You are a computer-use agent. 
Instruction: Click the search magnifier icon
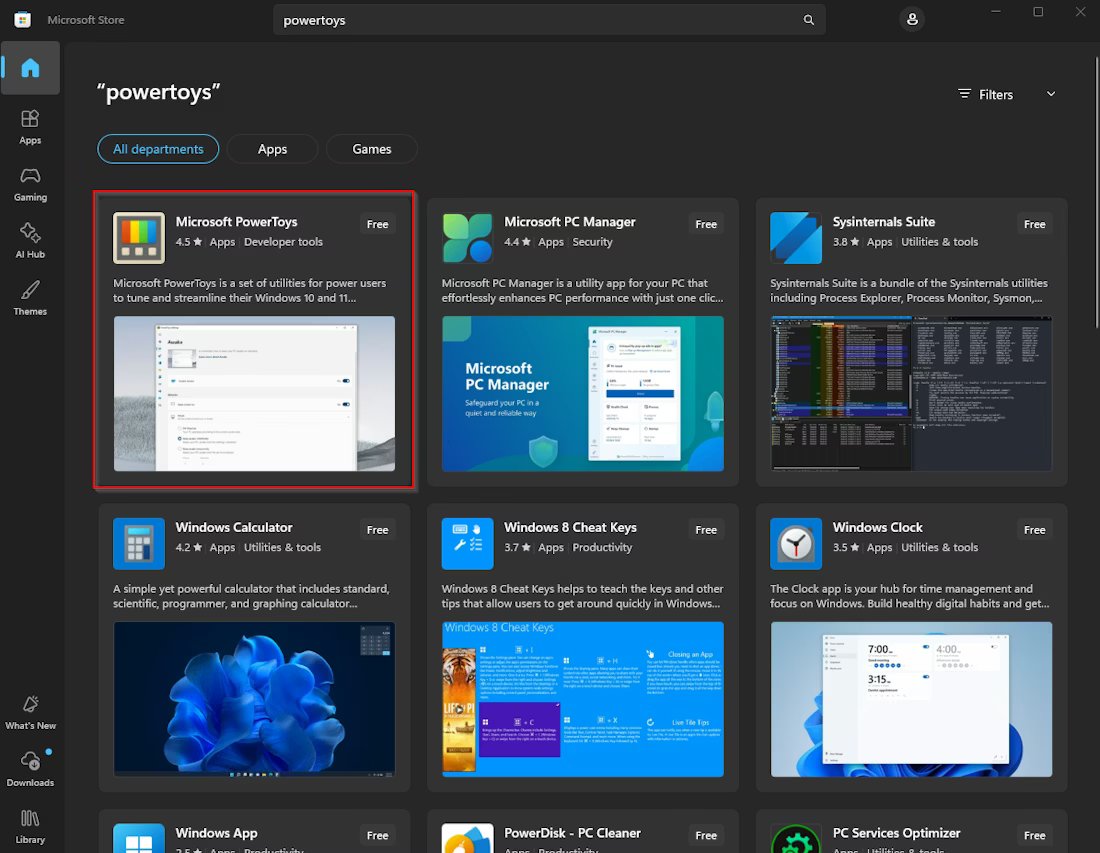coord(808,20)
